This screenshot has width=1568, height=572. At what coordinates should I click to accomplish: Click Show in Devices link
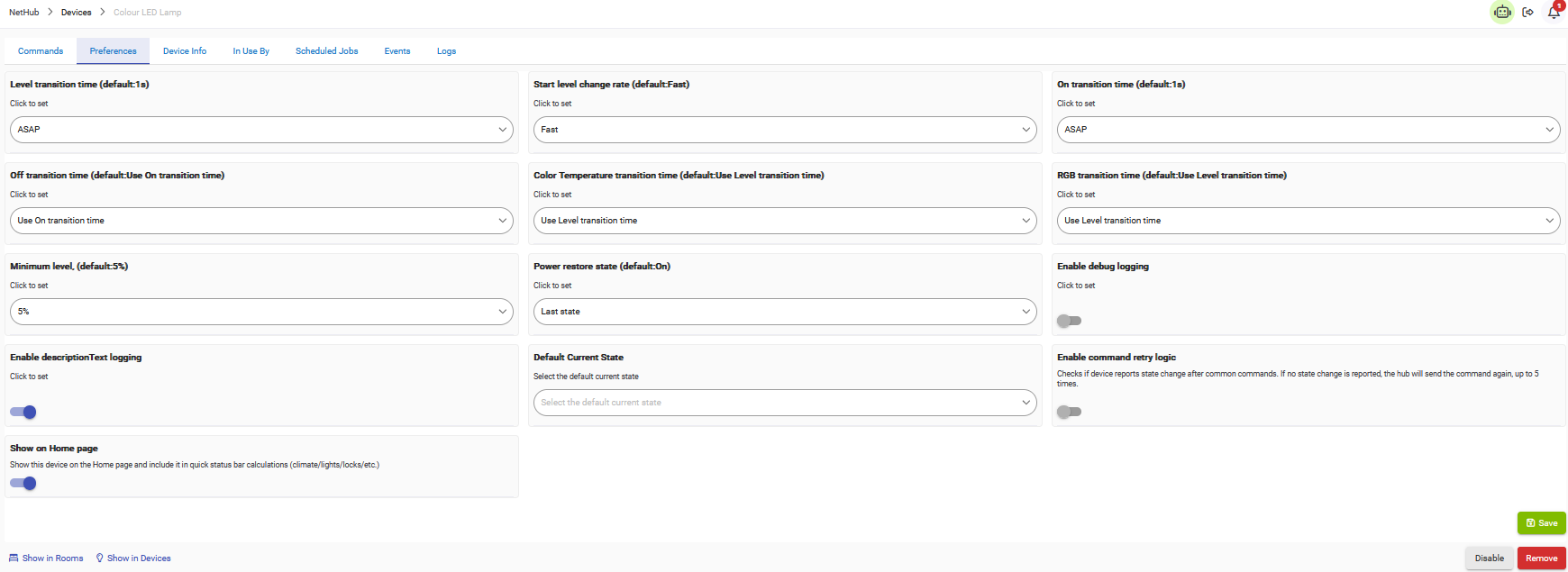click(139, 558)
